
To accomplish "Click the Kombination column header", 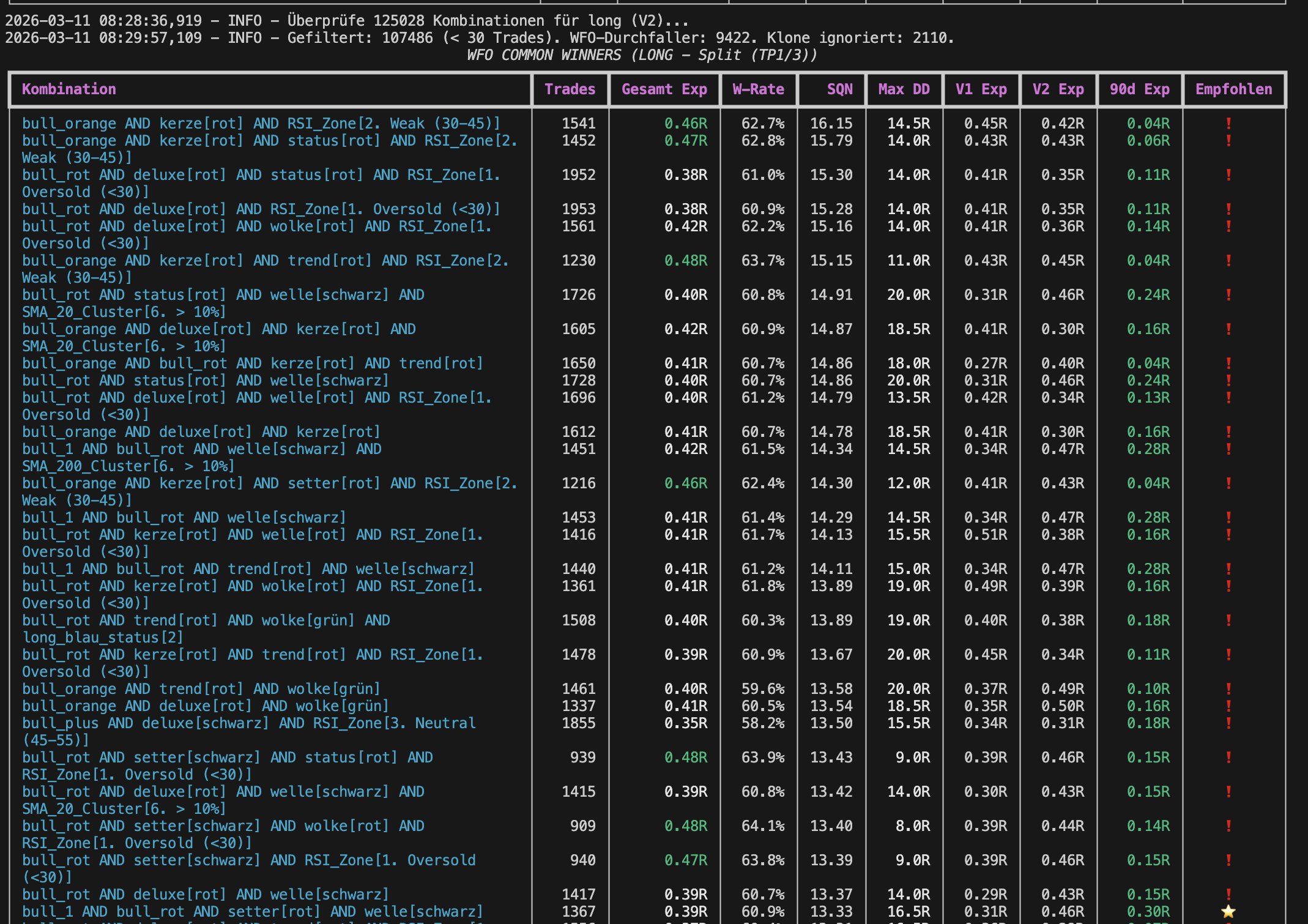I will pos(69,89).
